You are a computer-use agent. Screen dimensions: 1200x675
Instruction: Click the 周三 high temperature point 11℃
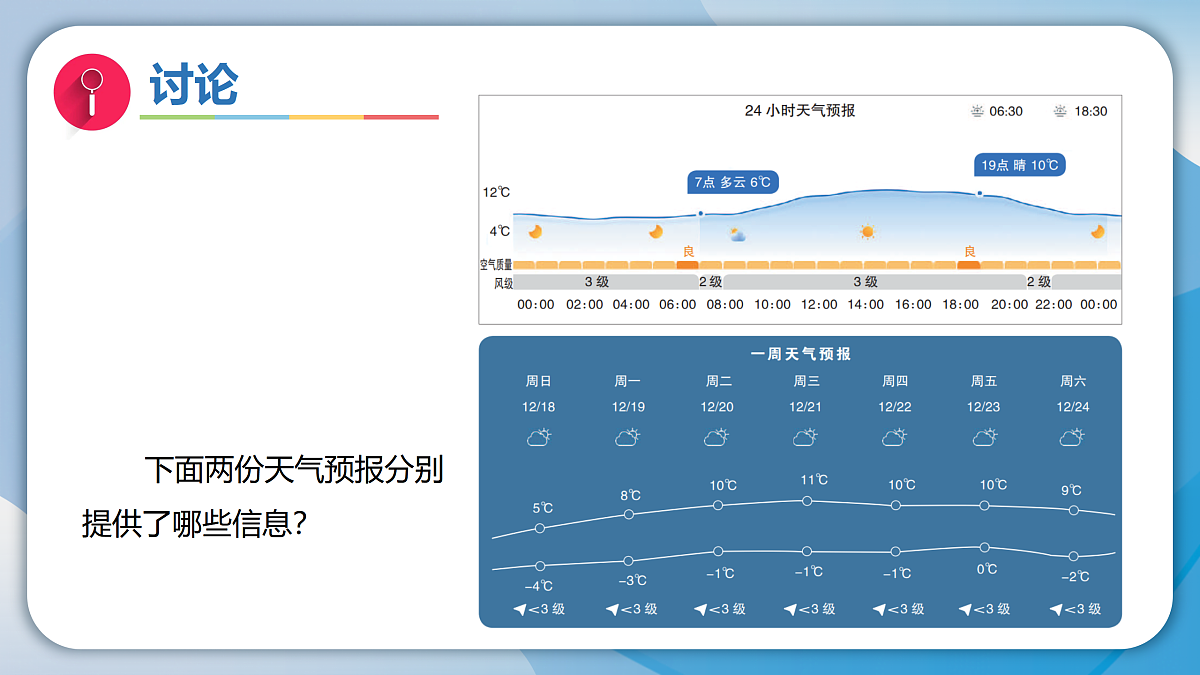click(x=807, y=500)
